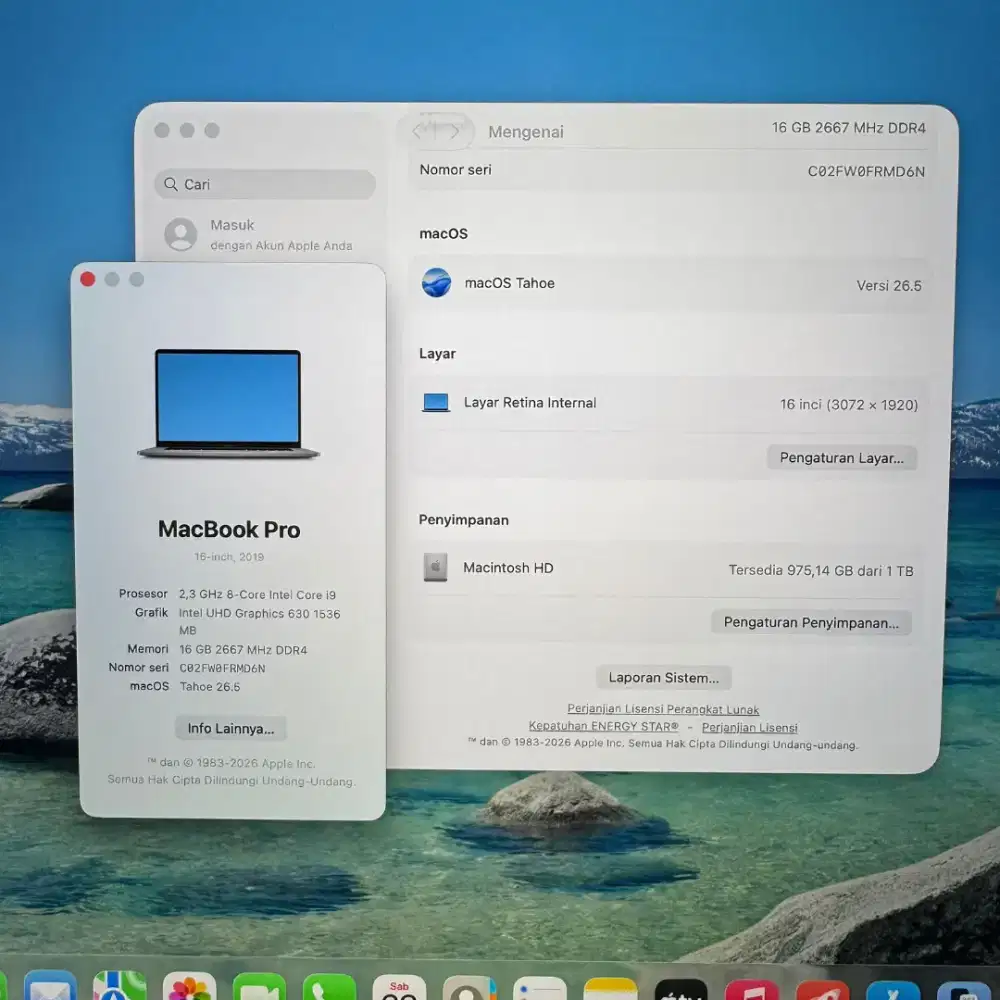Open Pengaturan Layar button
Image resolution: width=1000 pixels, height=1000 pixels.
841,458
